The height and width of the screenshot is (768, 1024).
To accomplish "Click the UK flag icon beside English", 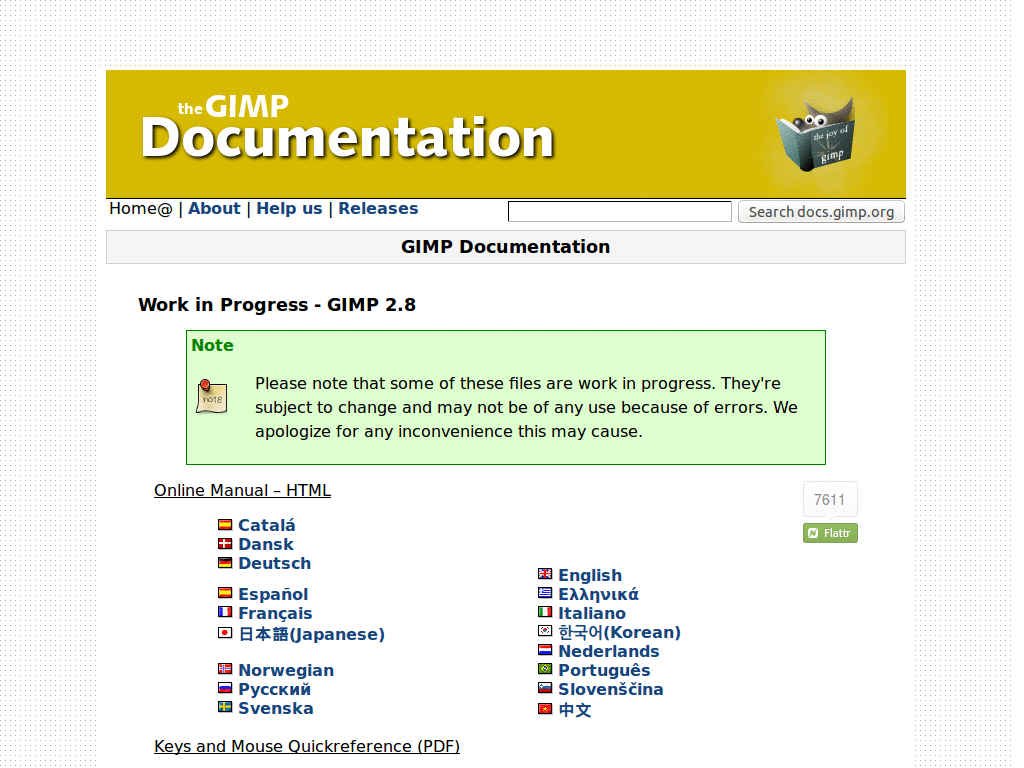I will click(545, 574).
